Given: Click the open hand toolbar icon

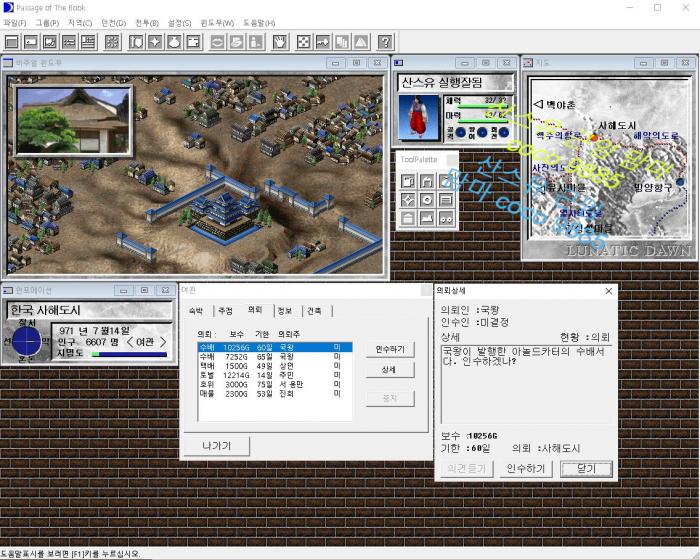Looking at the screenshot, I should (280, 42).
